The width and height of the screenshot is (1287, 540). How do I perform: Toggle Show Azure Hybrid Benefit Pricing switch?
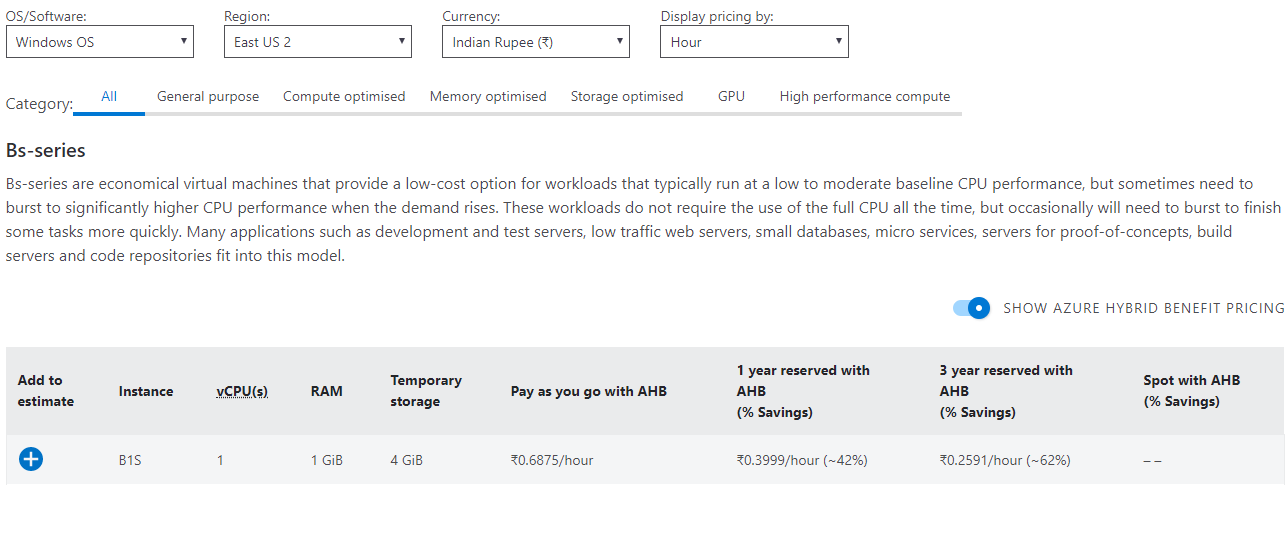[971, 308]
